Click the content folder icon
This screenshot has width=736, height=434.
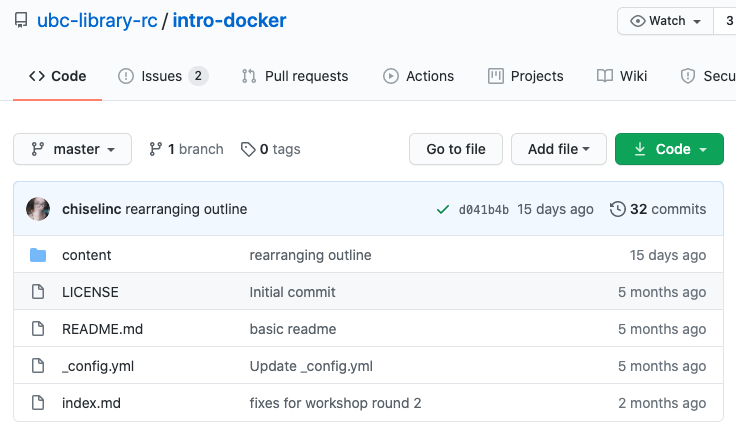coord(38,255)
